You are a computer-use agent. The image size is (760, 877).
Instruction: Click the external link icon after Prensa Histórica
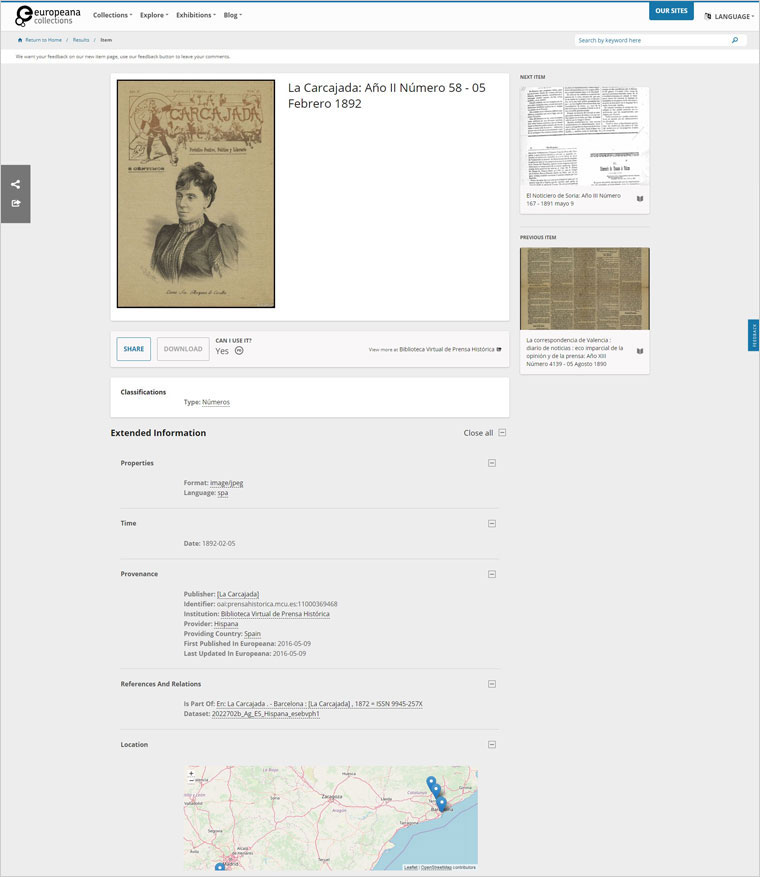[x=499, y=349]
